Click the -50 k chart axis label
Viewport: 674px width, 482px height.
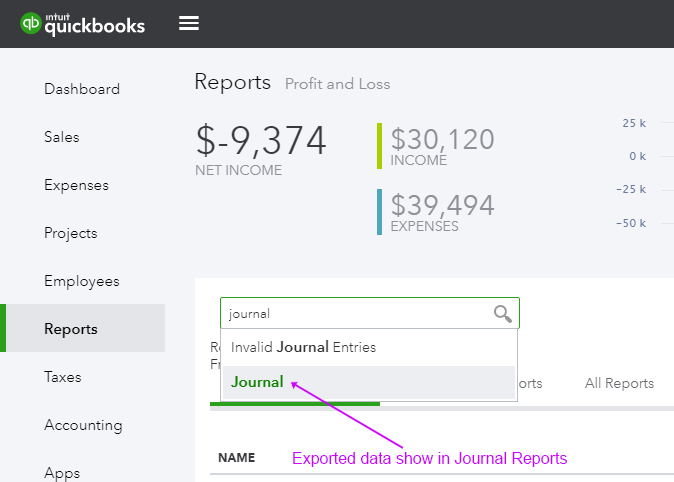(631, 223)
